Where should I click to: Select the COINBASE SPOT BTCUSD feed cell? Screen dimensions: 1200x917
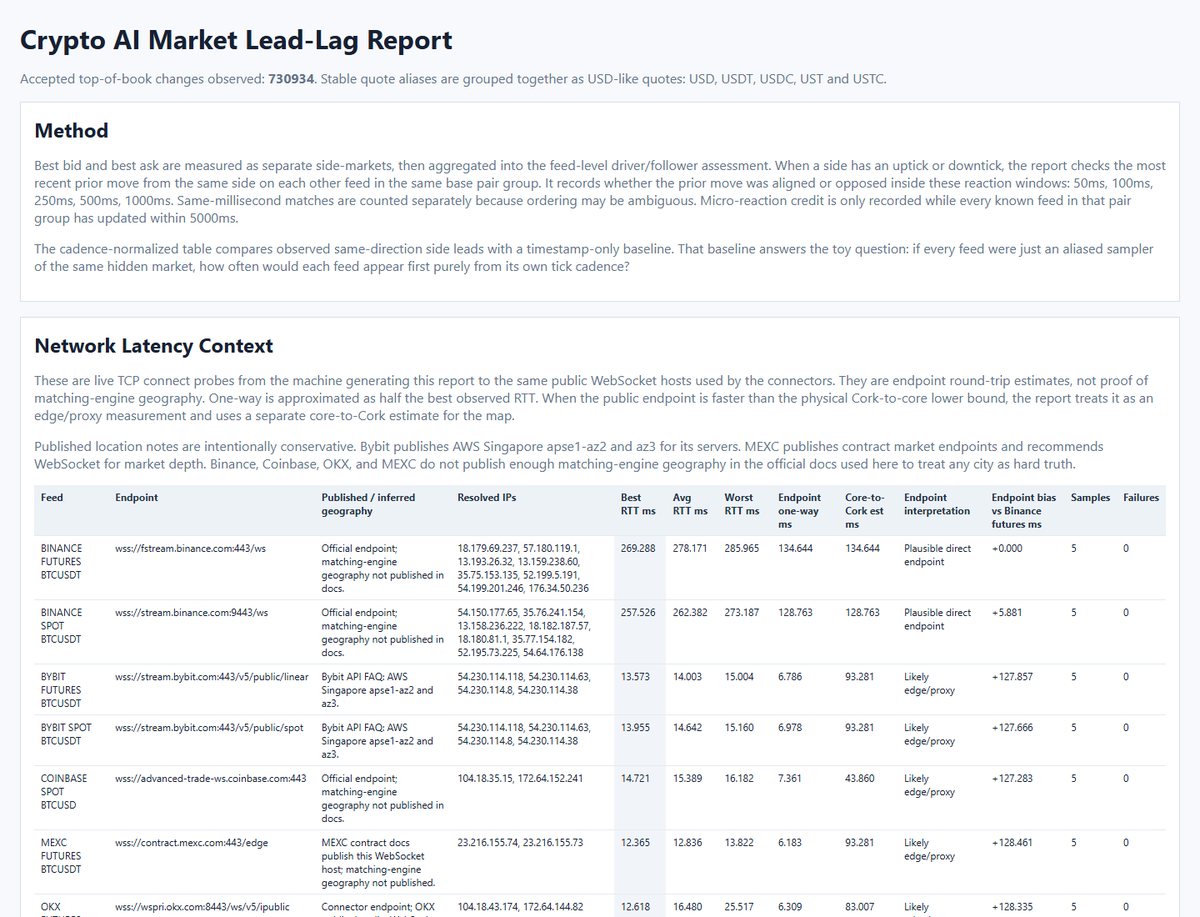(x=64, y=791)
